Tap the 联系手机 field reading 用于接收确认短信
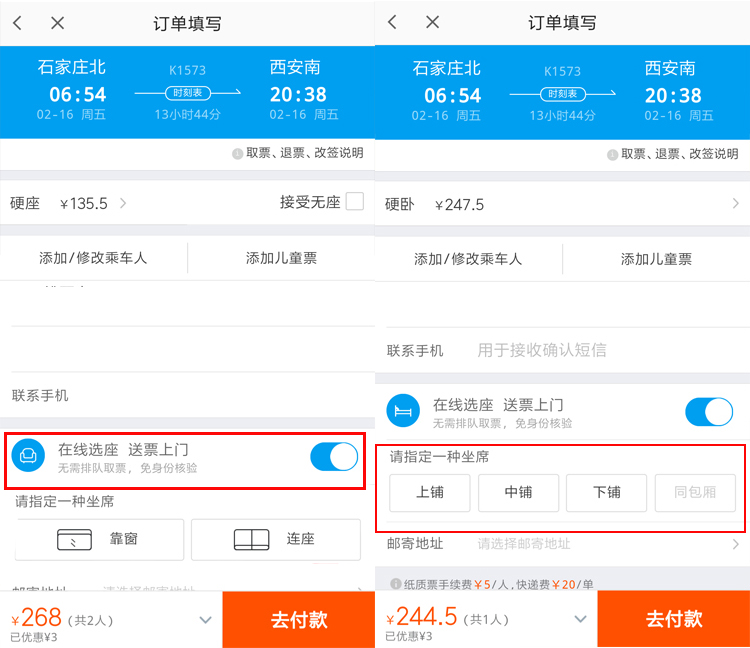Viewport: 750px width, 648px height. point(541,350)
